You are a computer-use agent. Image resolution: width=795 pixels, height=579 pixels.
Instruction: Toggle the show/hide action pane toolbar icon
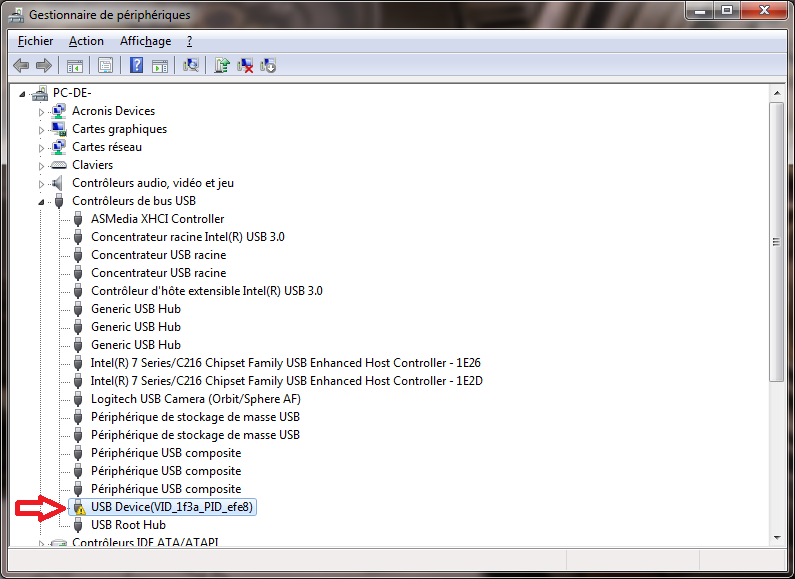(160, 65)
